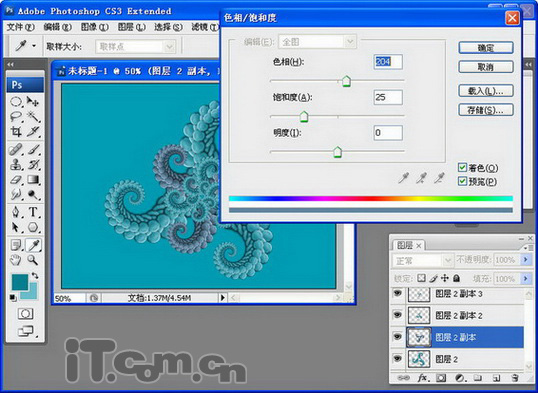Reset default foreground/background colors
Screen dimensions: 538x393
(13, 298)
